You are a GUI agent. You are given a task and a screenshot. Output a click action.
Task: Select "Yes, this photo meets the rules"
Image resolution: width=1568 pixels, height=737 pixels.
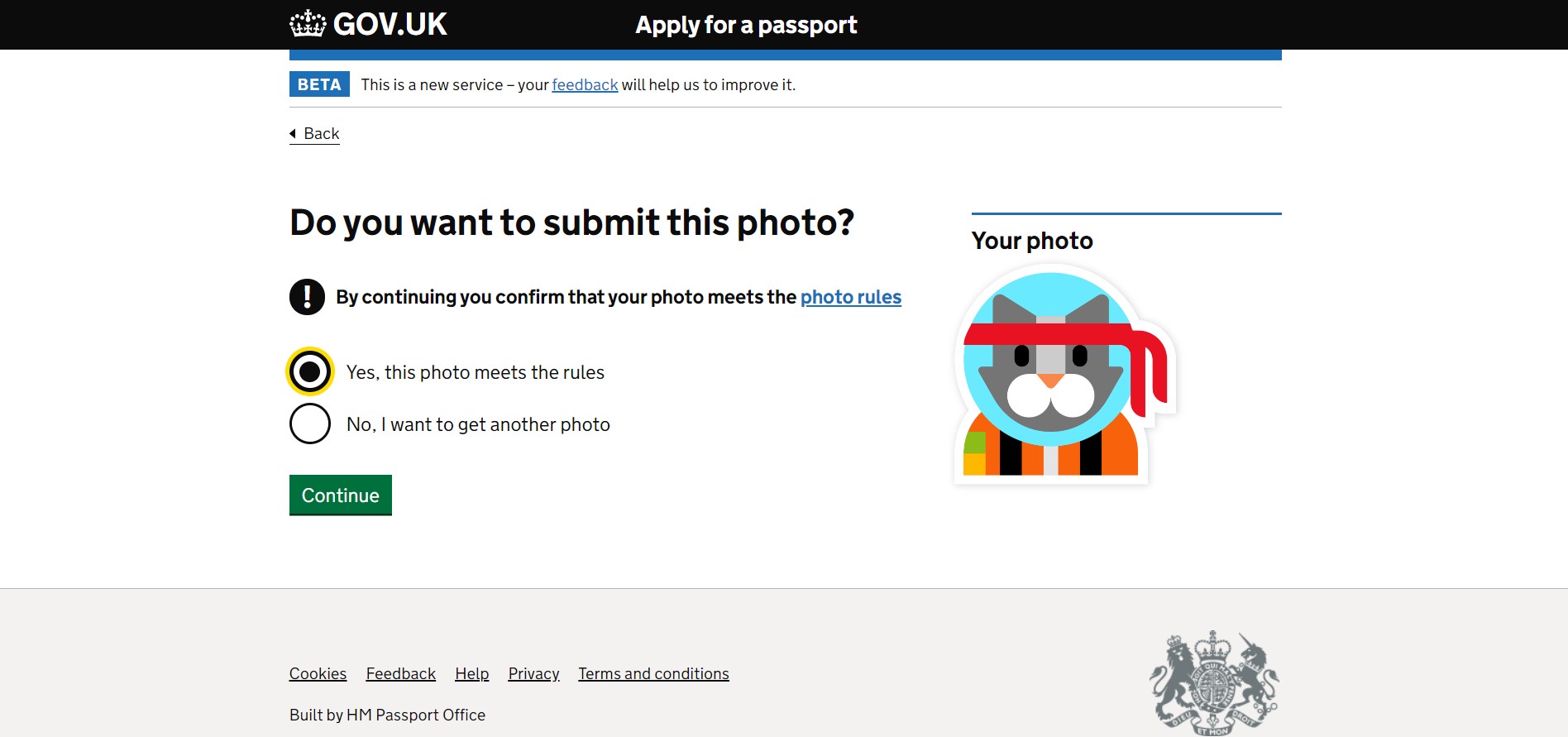pos(310,371)
